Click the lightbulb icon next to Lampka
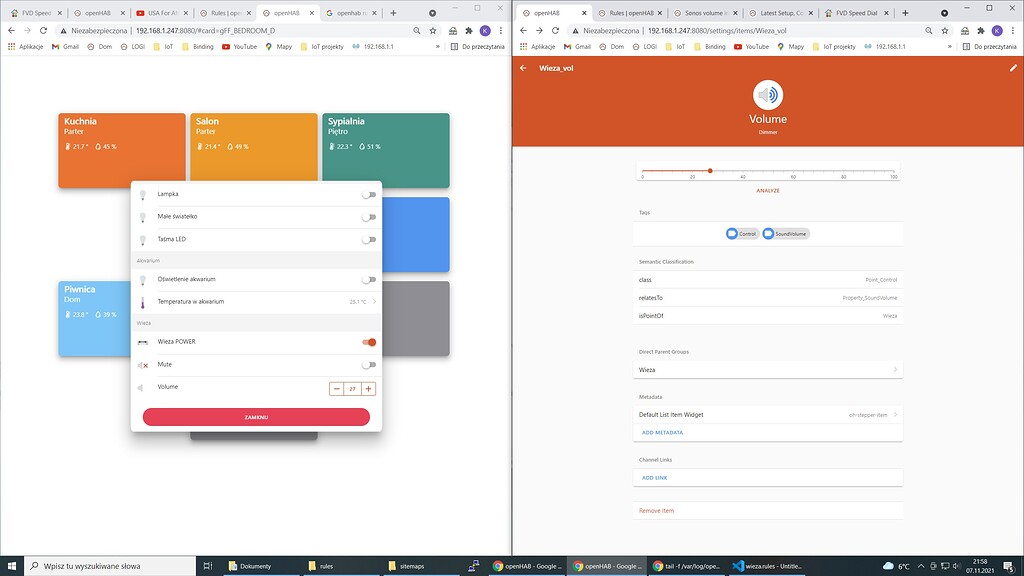Screen dimensions: 1024x576 [x=145, y=194]
